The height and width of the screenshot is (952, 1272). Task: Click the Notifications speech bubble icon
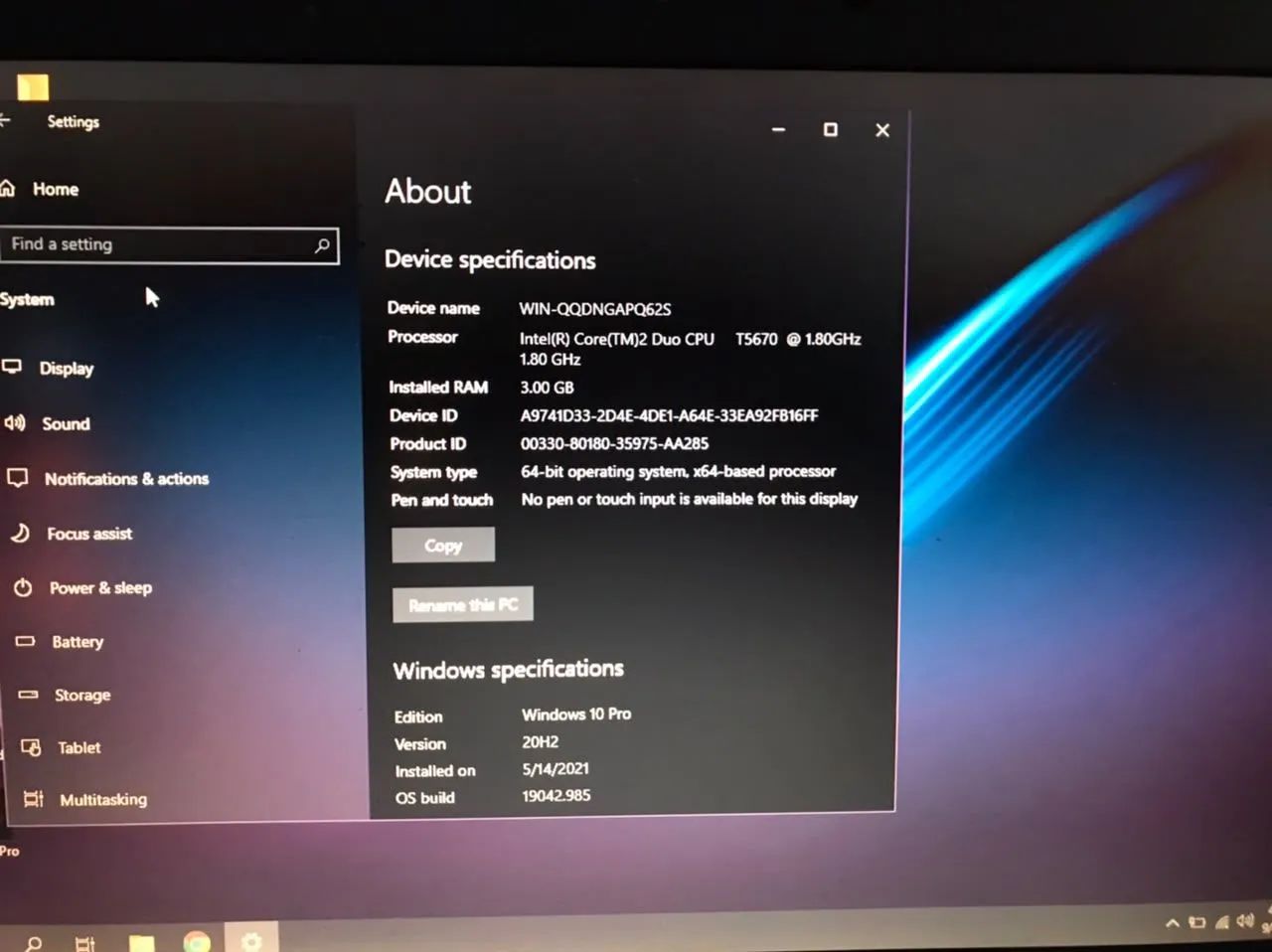tap(17, 478)
